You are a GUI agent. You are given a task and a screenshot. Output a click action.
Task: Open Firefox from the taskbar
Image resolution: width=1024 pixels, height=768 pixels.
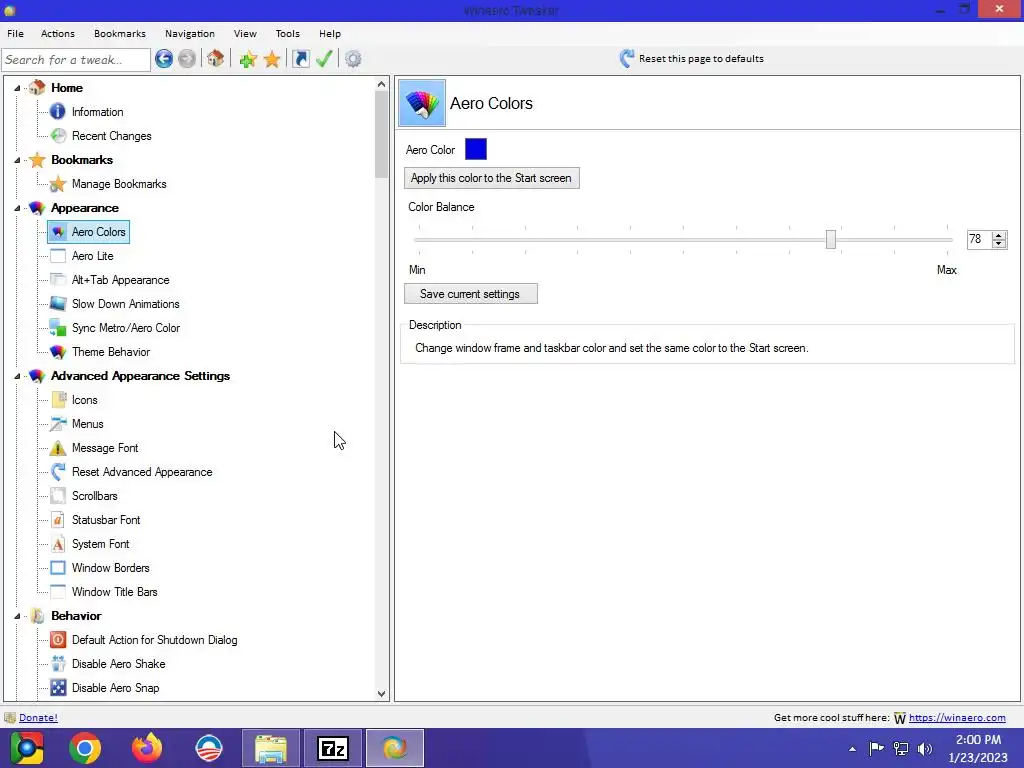click(147, 748)
